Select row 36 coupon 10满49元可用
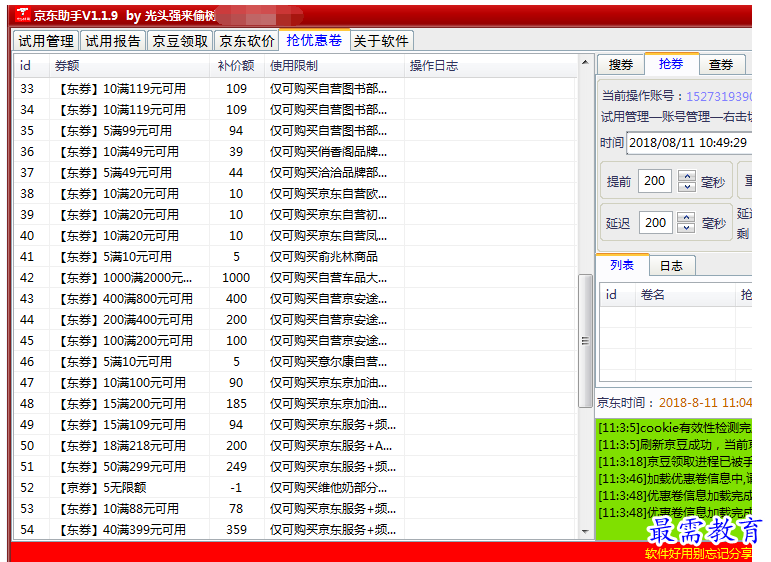The width and height of the screenshot is (771, 562). (x=295, y=151)
